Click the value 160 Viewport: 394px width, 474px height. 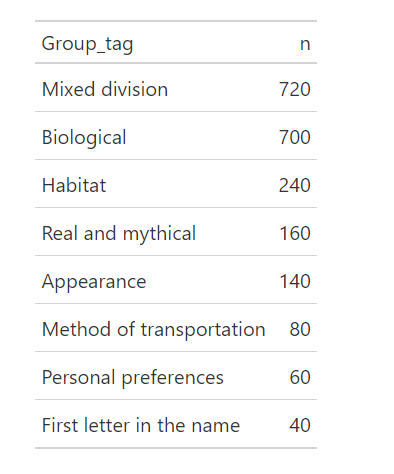coord(295,233)
